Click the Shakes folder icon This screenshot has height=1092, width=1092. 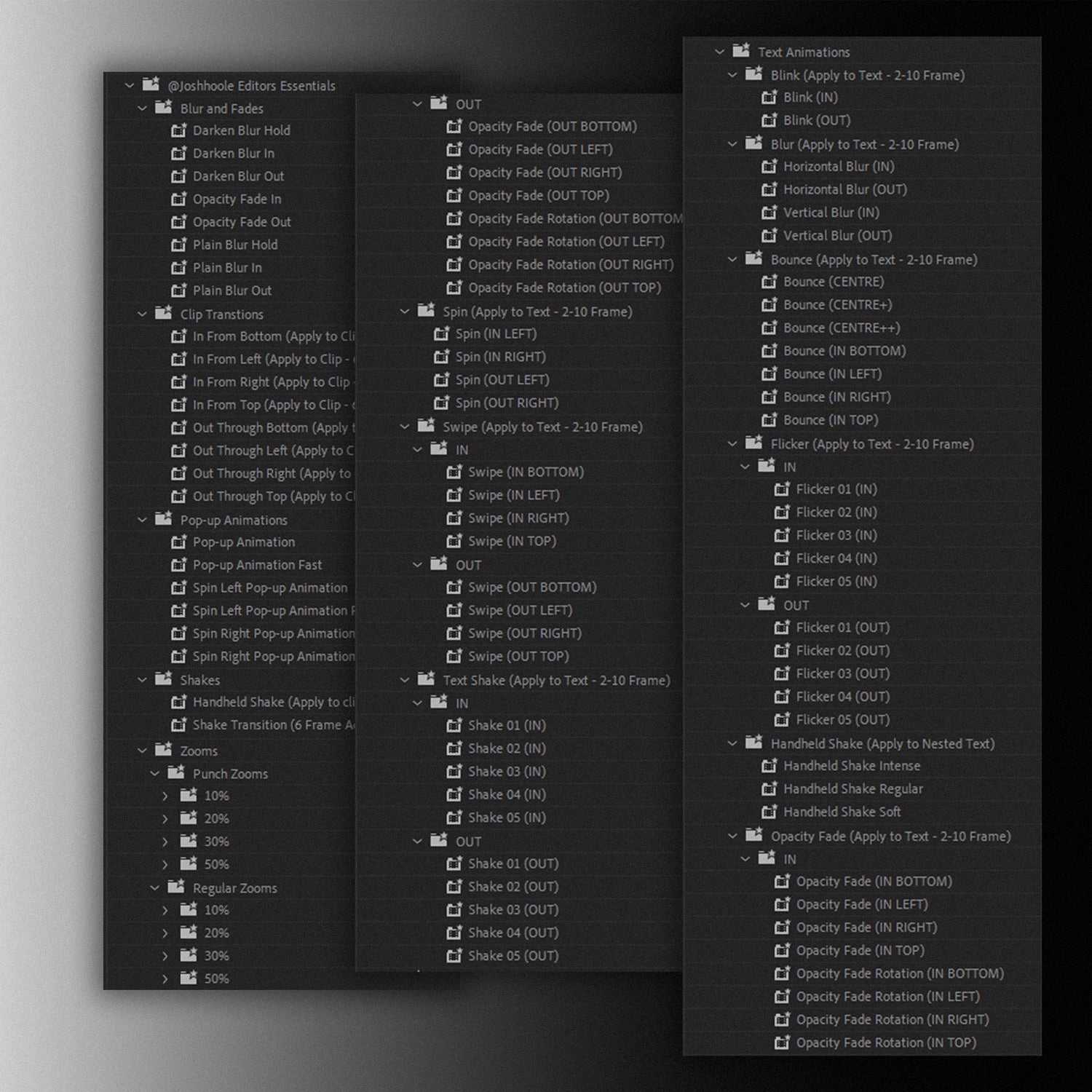point(164,680)
